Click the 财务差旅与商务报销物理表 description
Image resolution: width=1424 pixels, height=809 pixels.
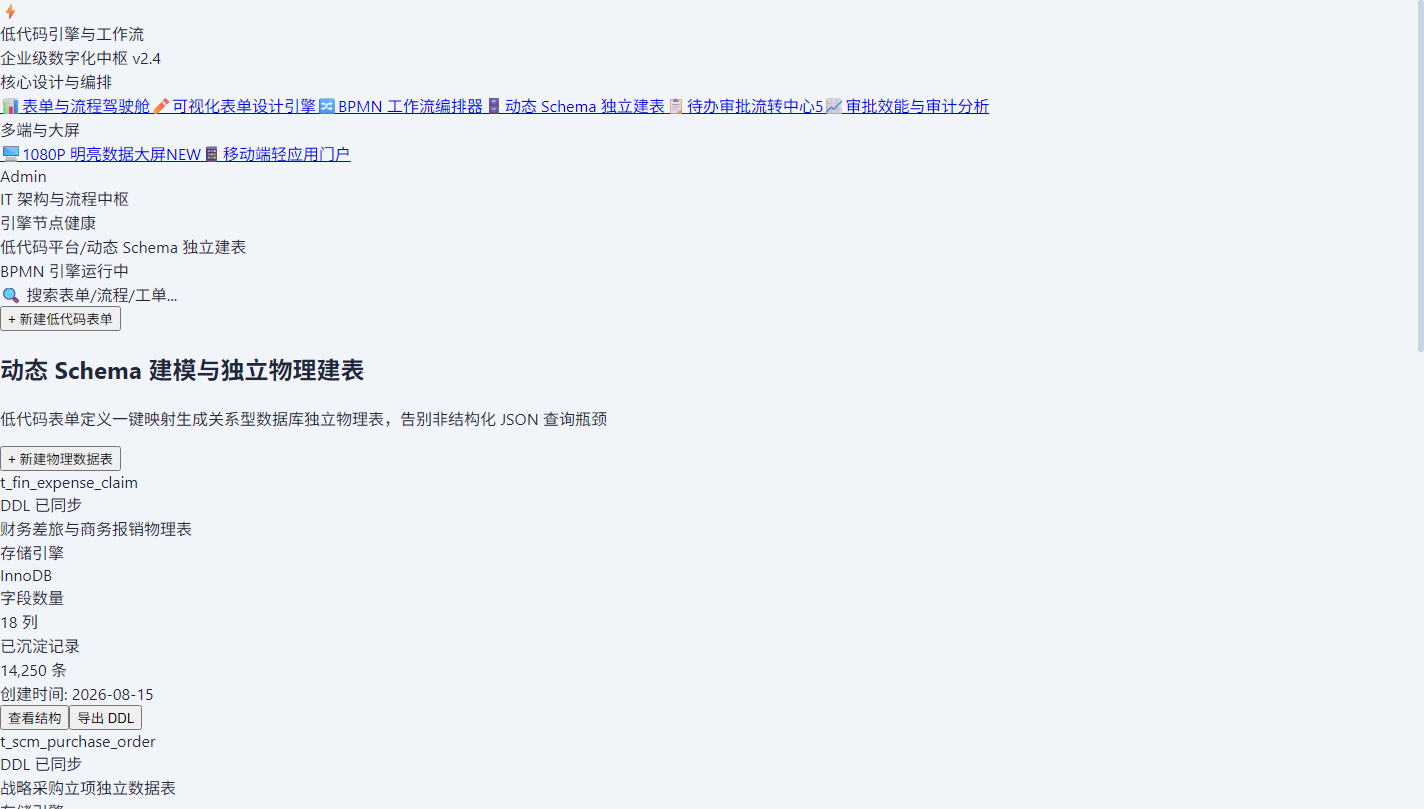[96, 529]
